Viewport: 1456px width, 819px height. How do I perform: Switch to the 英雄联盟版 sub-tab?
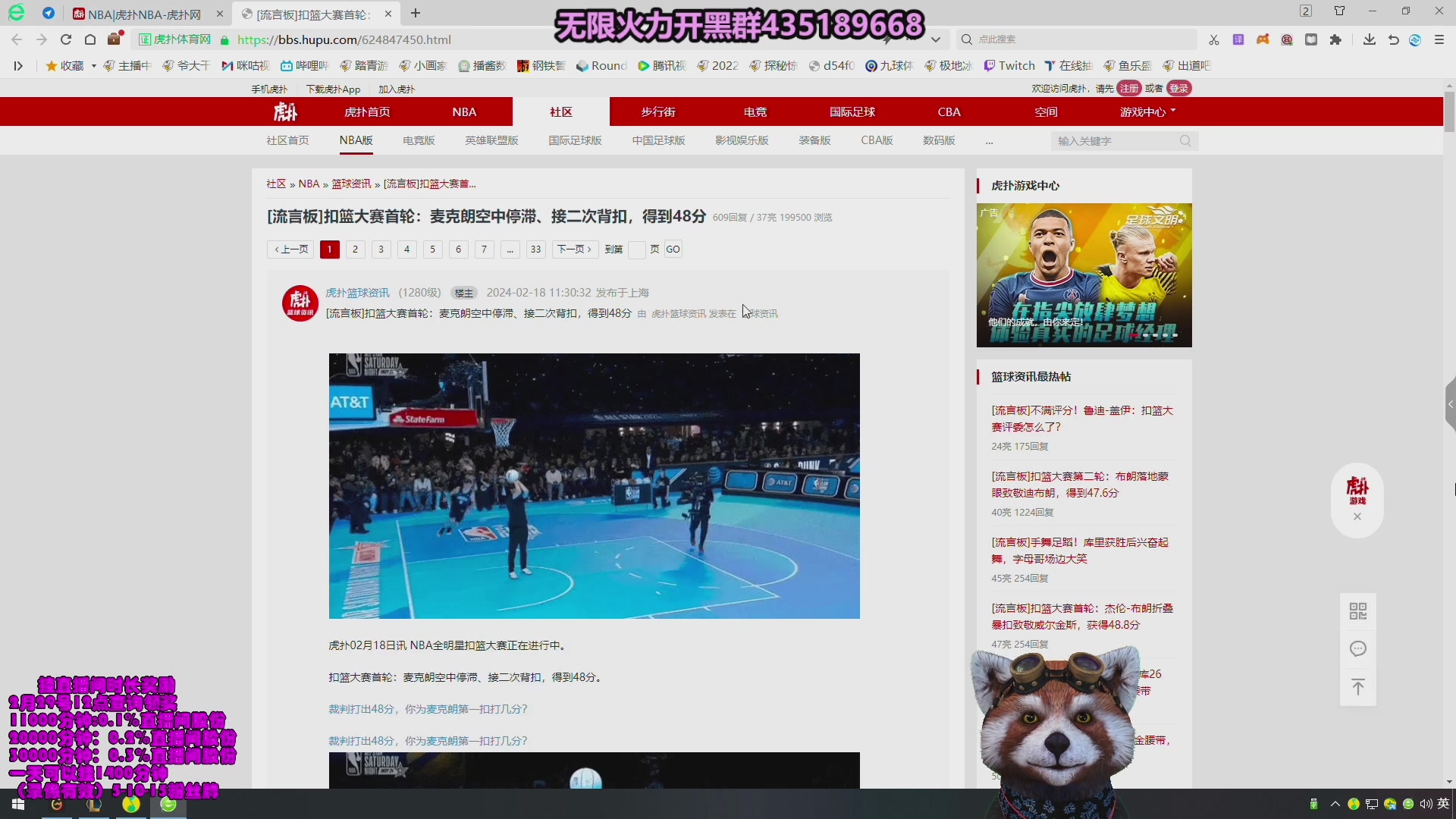(x=491, y=140)
